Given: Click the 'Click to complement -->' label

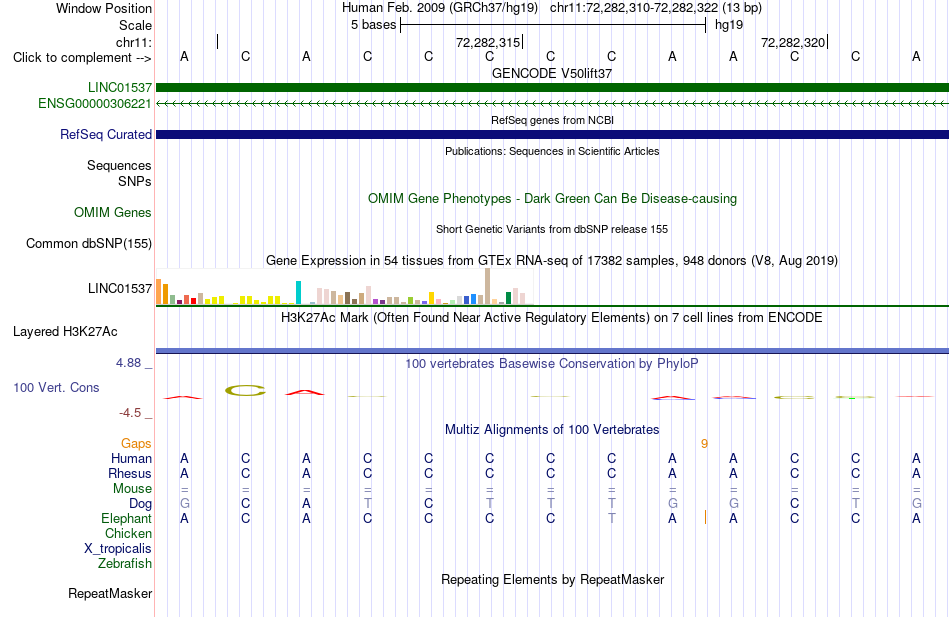Looking at the screenshot, I should (82, 58).
